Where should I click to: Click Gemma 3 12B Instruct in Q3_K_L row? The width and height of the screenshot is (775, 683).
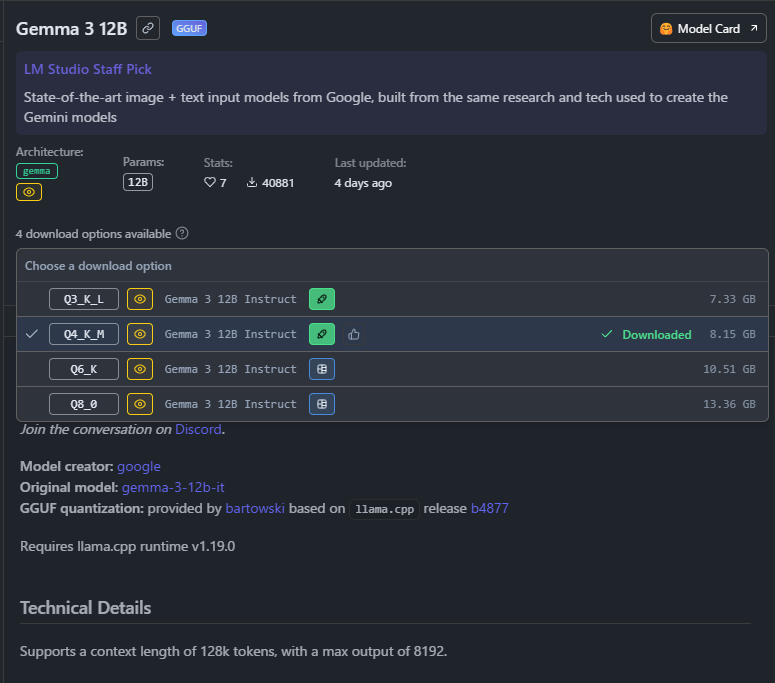point(230,299)
